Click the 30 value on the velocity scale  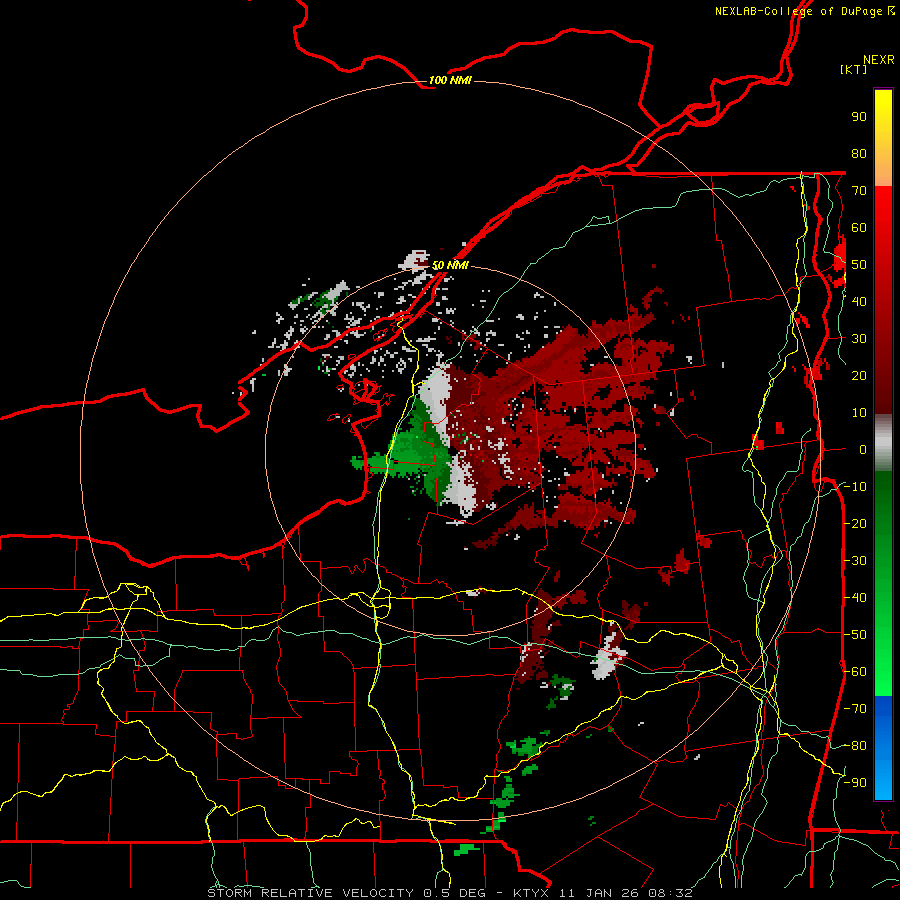(x=859, y=339)
